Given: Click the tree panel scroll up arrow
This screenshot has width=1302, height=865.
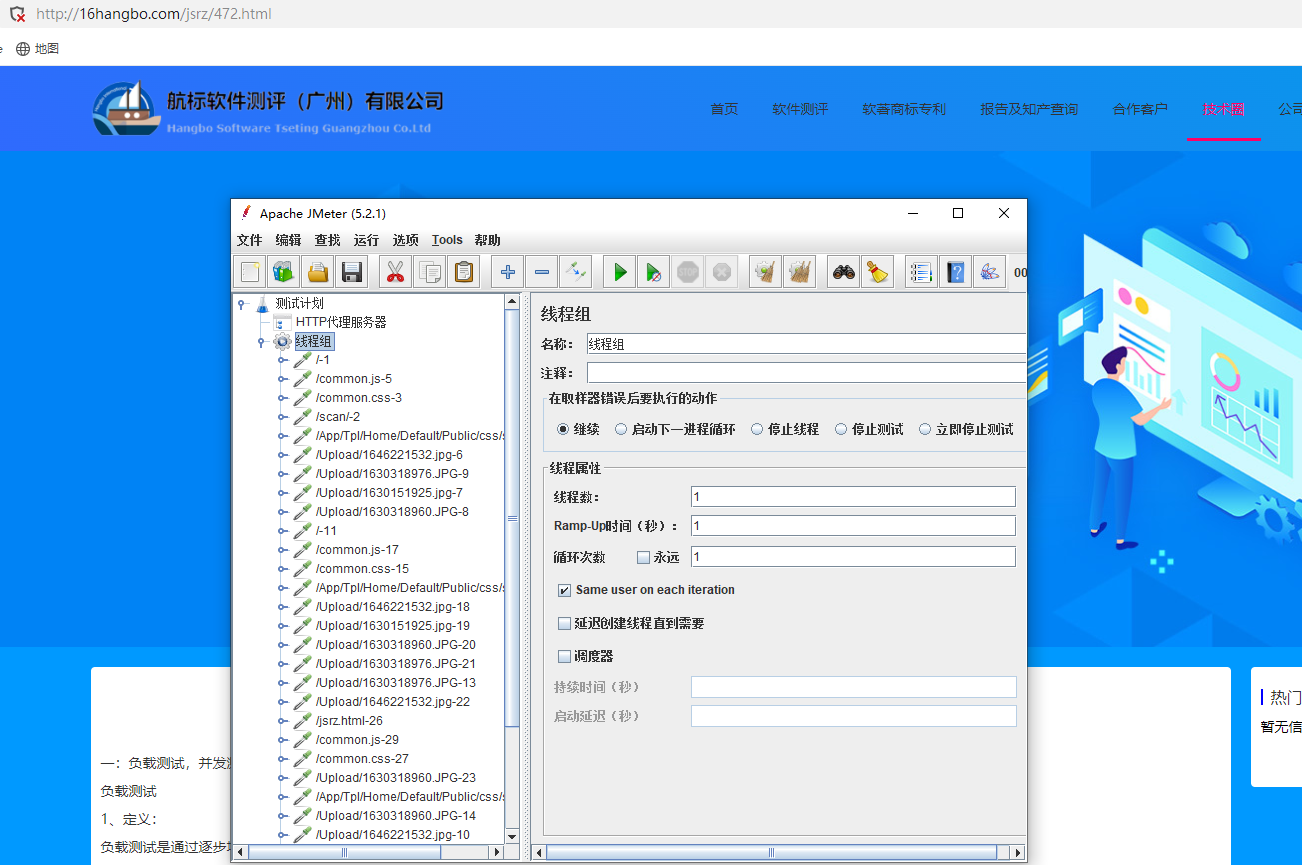Looking at the screenshot, I should (x=513, y=301).
